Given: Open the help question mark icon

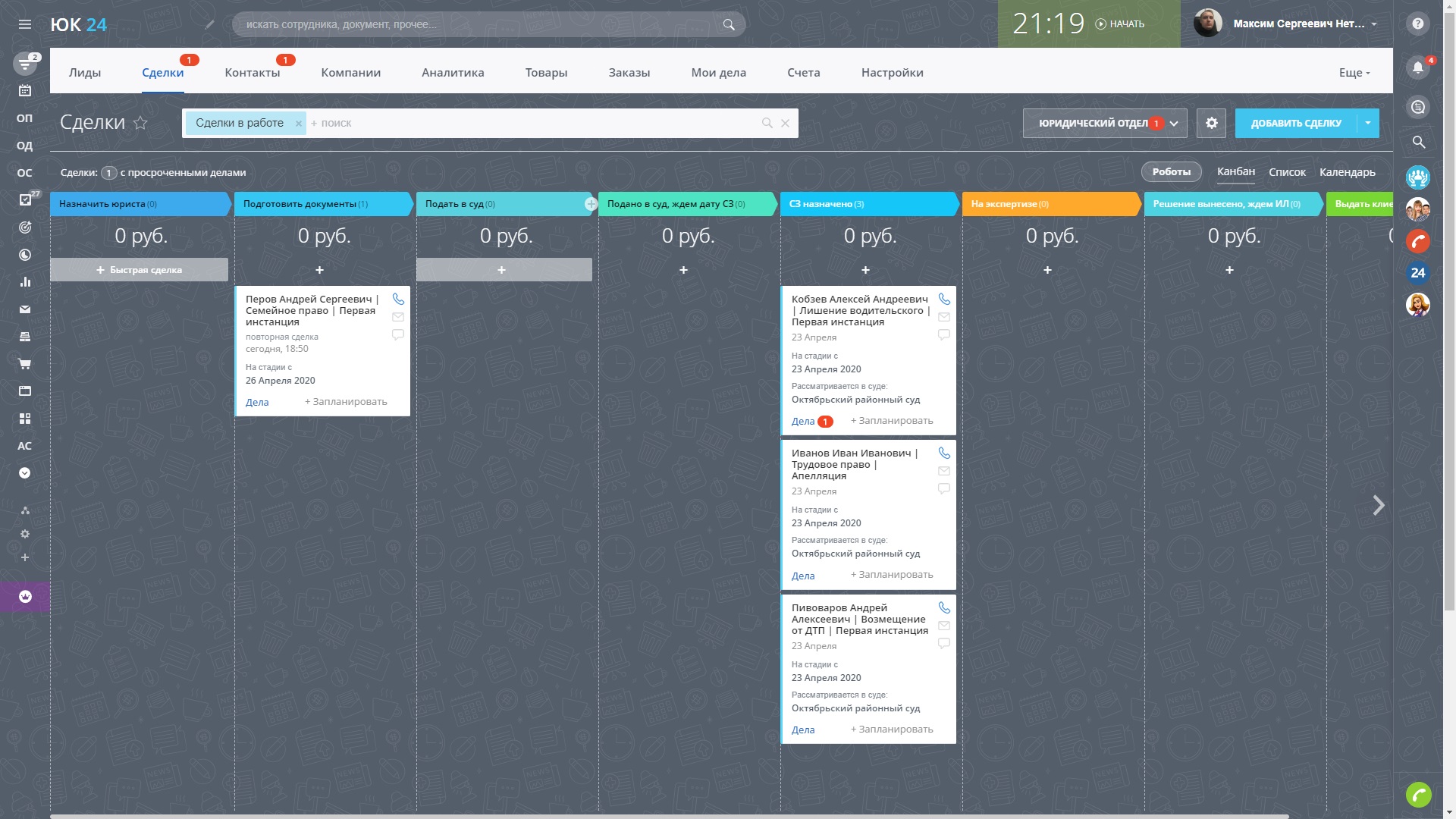Looking at the screenshot, I should (1417, 24).
